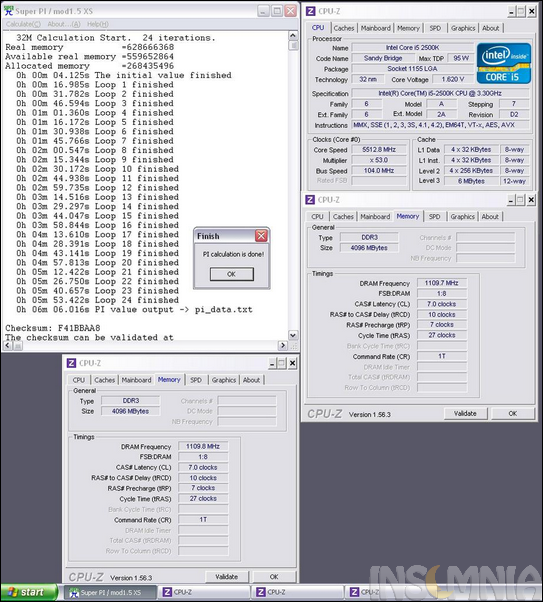The height and width of the screenshot is (602, 543).
Task: Click 'PI value output -> pi_data.txt' line
Action: tap(134, 309)
